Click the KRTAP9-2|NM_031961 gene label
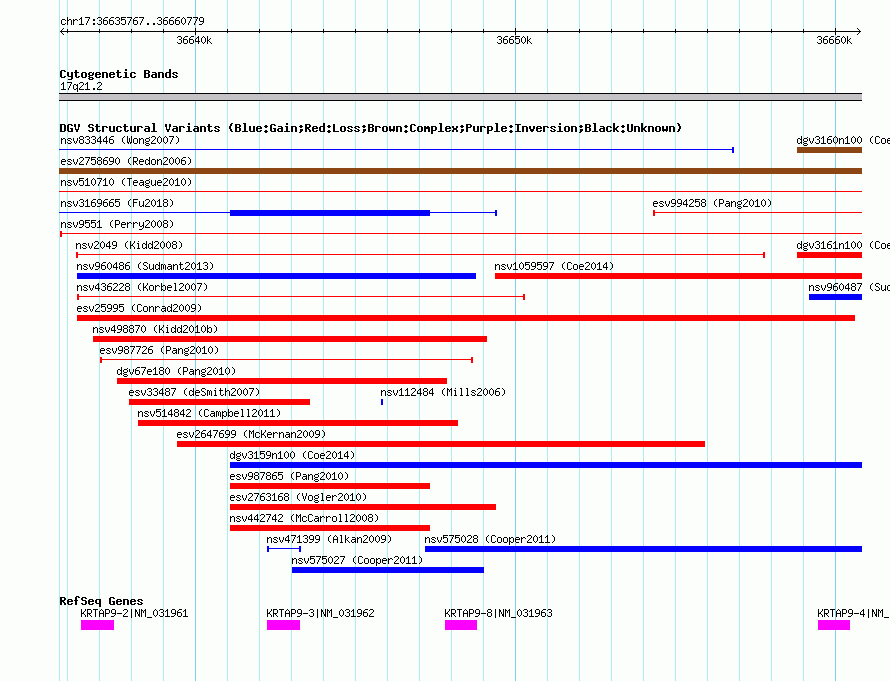This screenshot has height=681, width=890. pyautogui.click(x=134, y=613)
